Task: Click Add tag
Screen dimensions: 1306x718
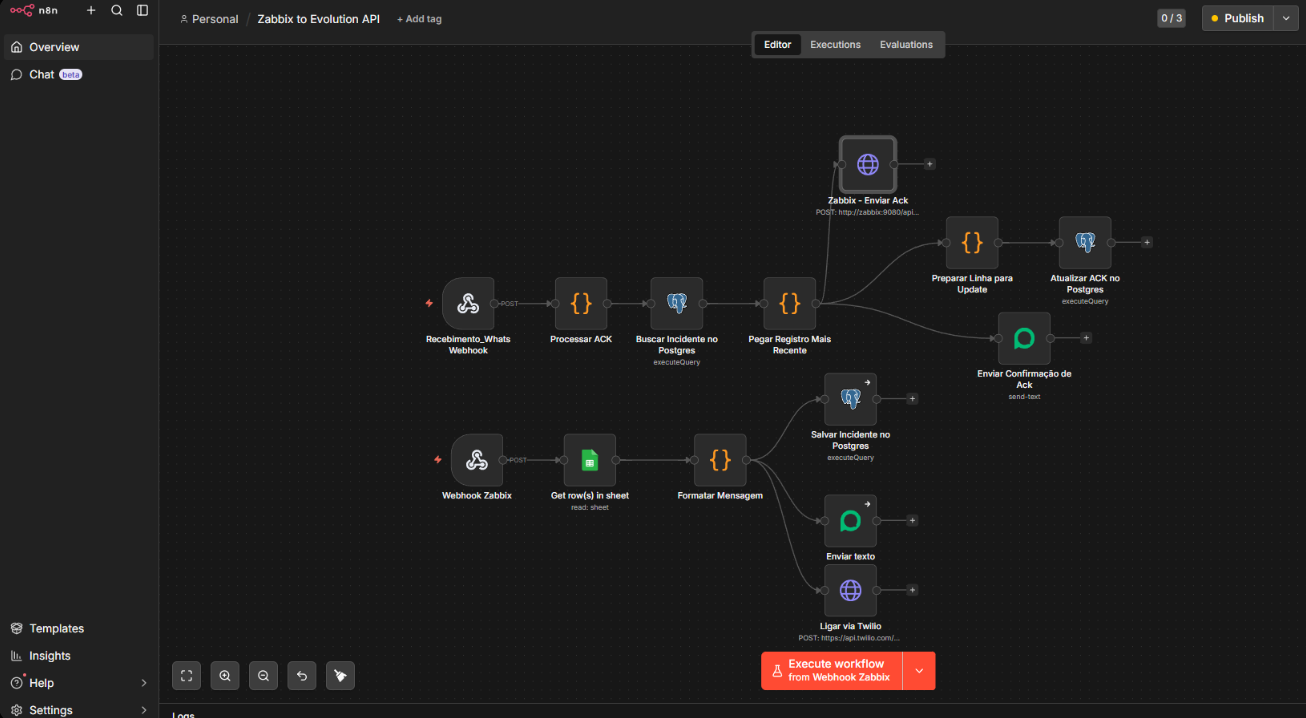Action: [419, 19]
